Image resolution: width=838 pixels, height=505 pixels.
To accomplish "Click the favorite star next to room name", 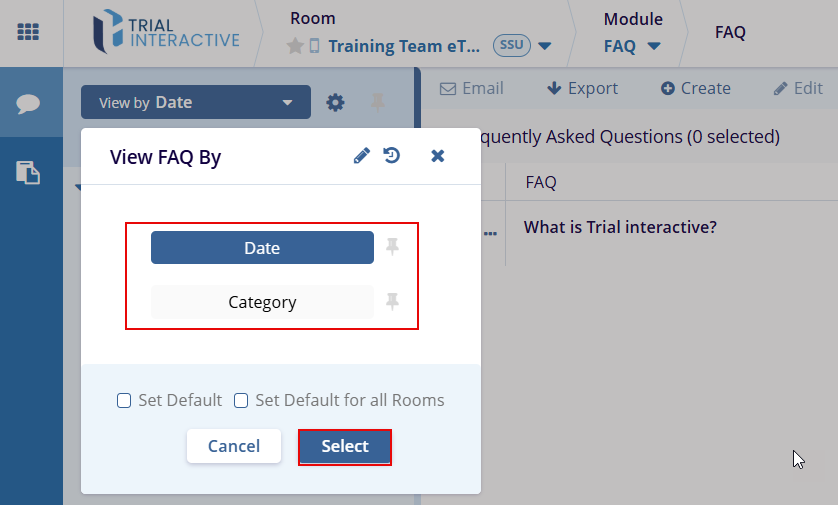I will (x=295, y=46).
